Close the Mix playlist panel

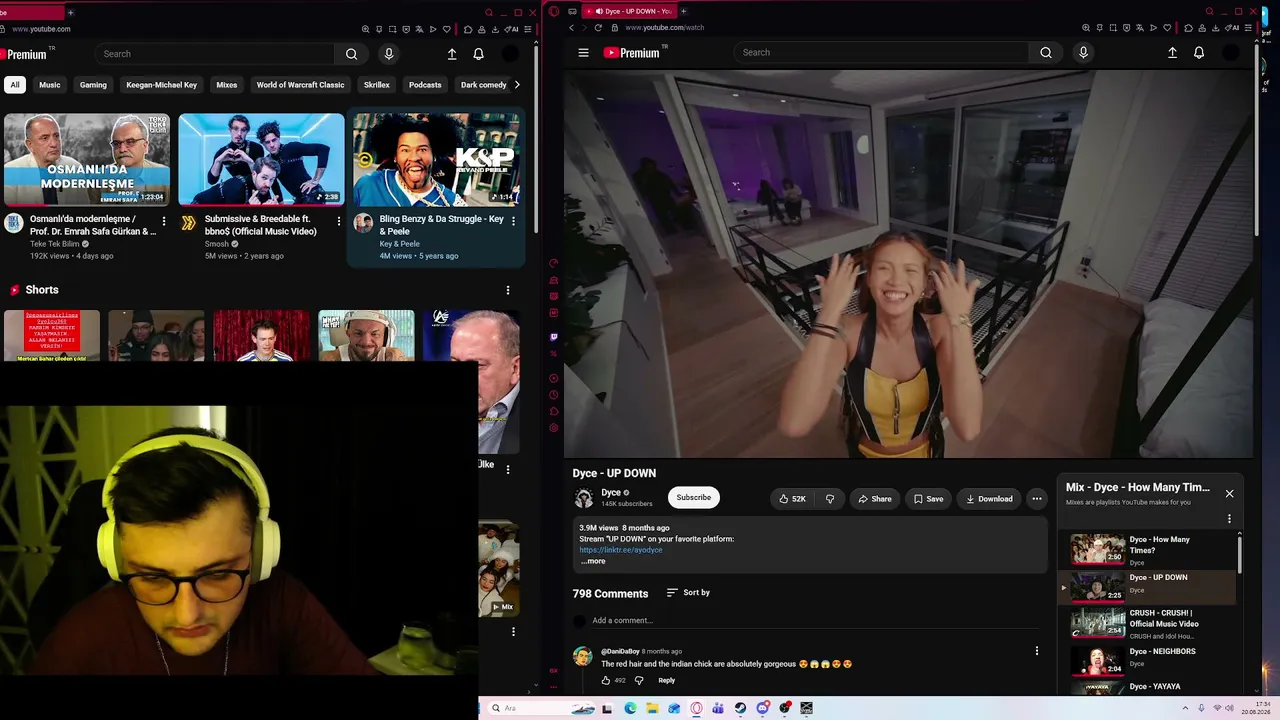coord(1230,493)
